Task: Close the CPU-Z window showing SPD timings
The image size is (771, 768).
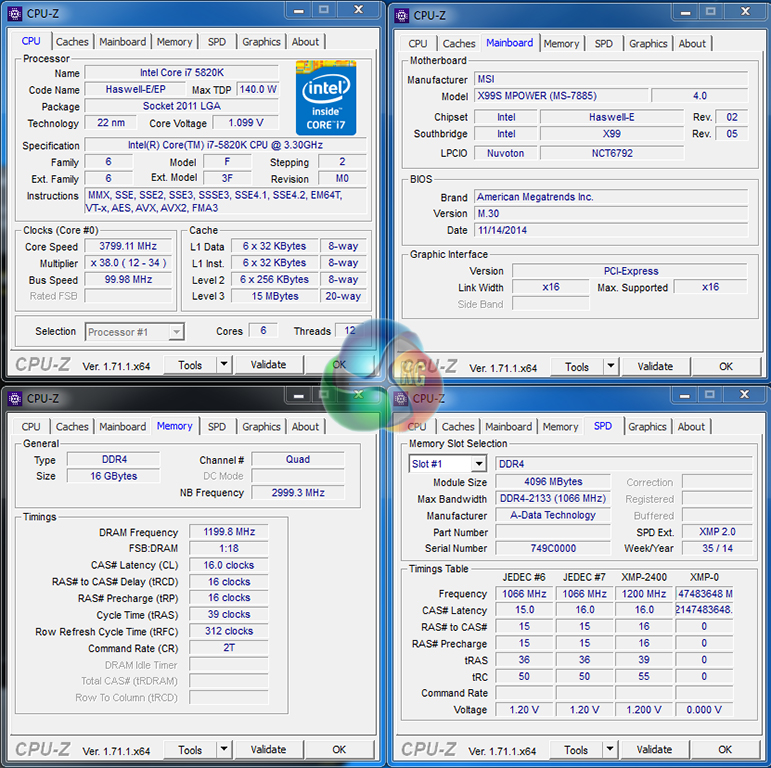Action: [743, 395]
